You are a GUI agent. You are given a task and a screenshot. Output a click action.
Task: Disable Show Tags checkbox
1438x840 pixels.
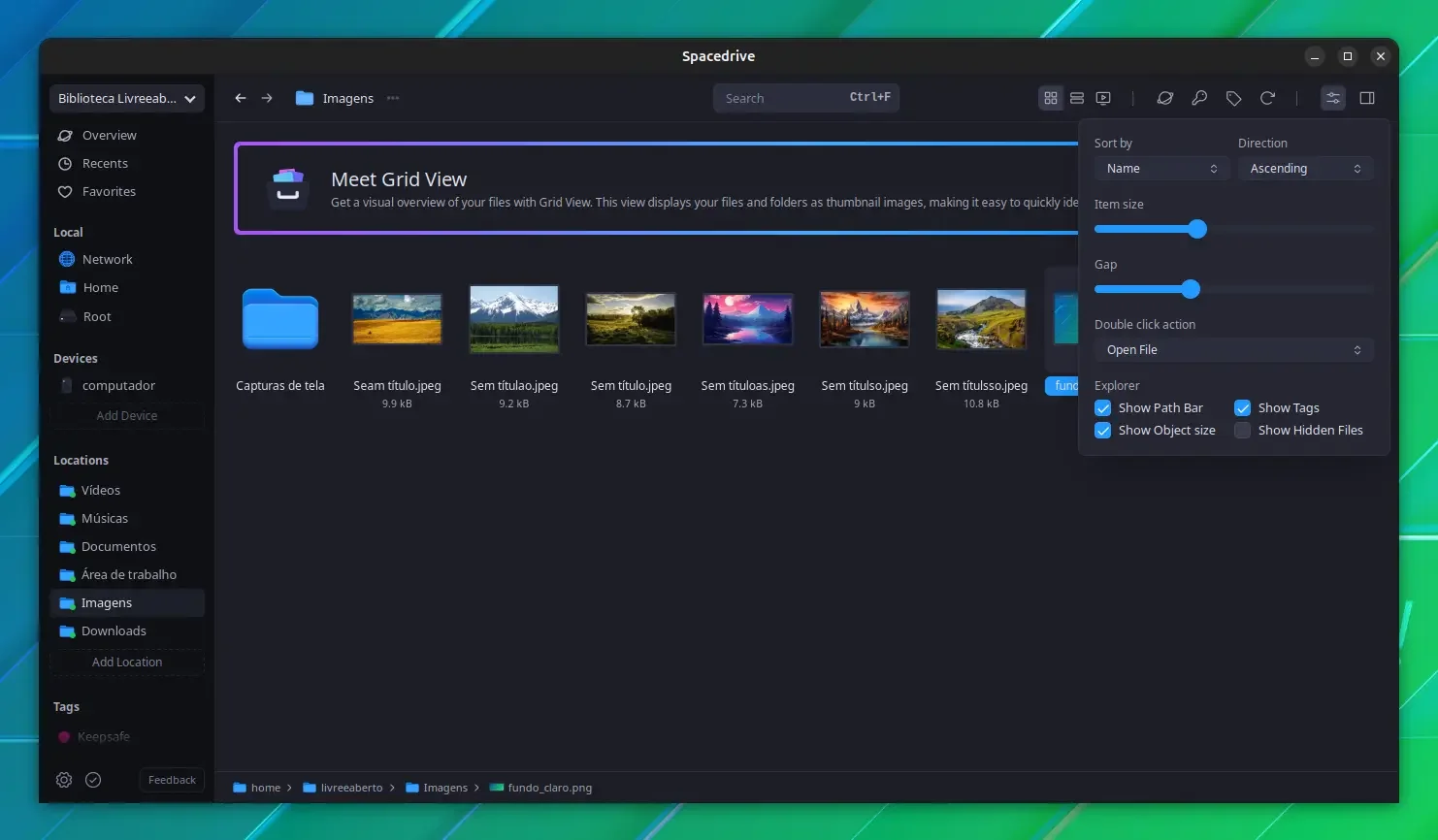(1242, 407)
